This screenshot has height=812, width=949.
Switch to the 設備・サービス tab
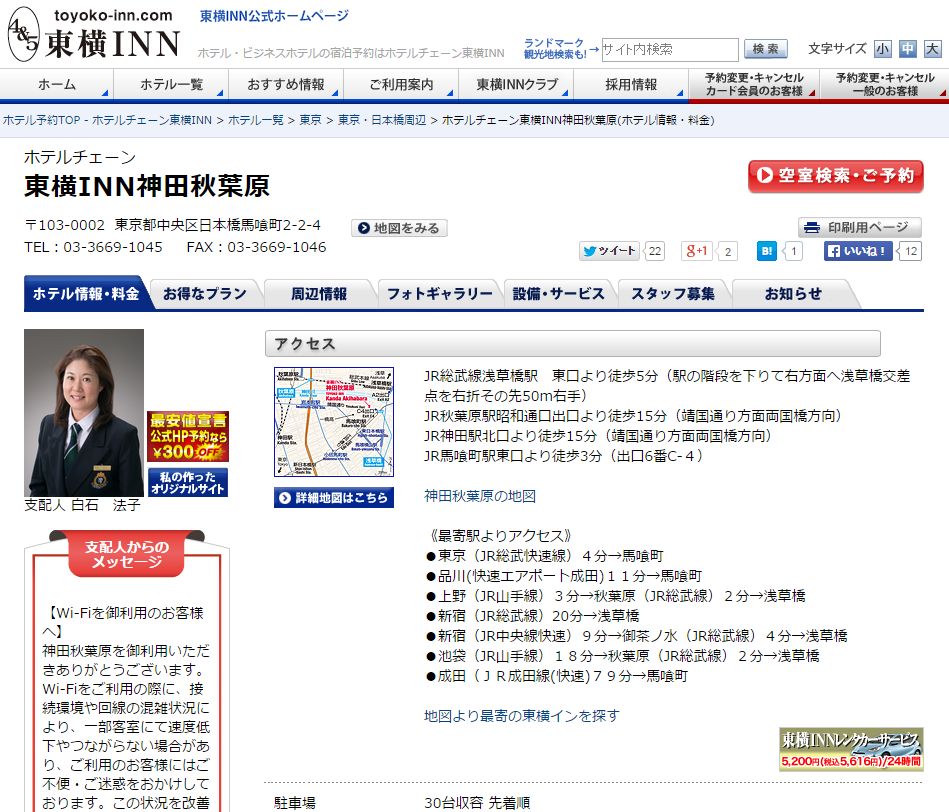(559, 294)
